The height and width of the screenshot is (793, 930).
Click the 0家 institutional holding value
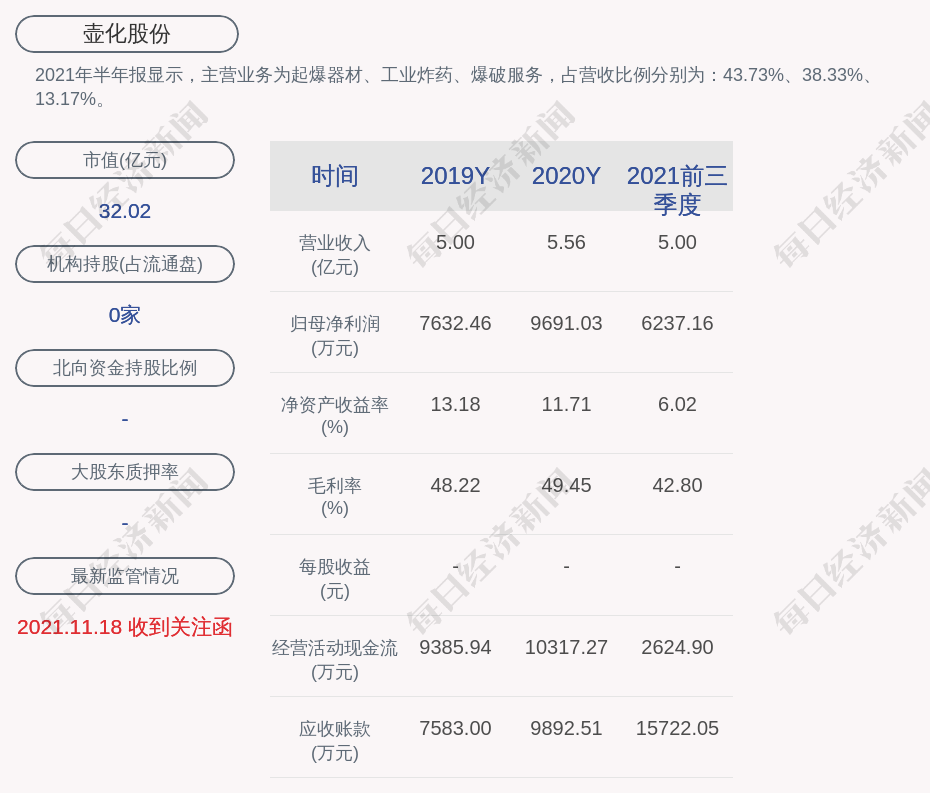(125, 315)
